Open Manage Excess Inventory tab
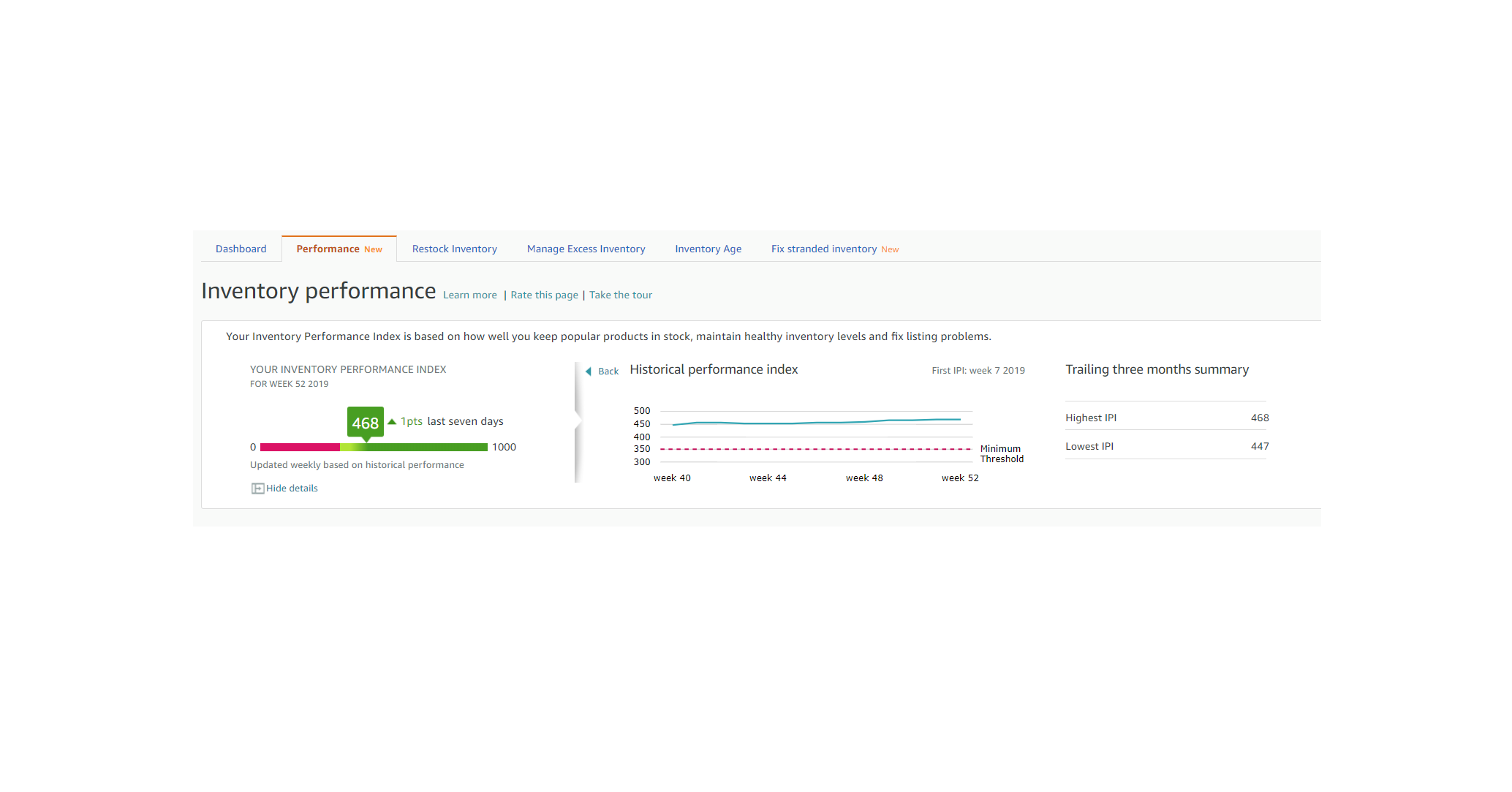1512x792 pixels. pos(586,249)
